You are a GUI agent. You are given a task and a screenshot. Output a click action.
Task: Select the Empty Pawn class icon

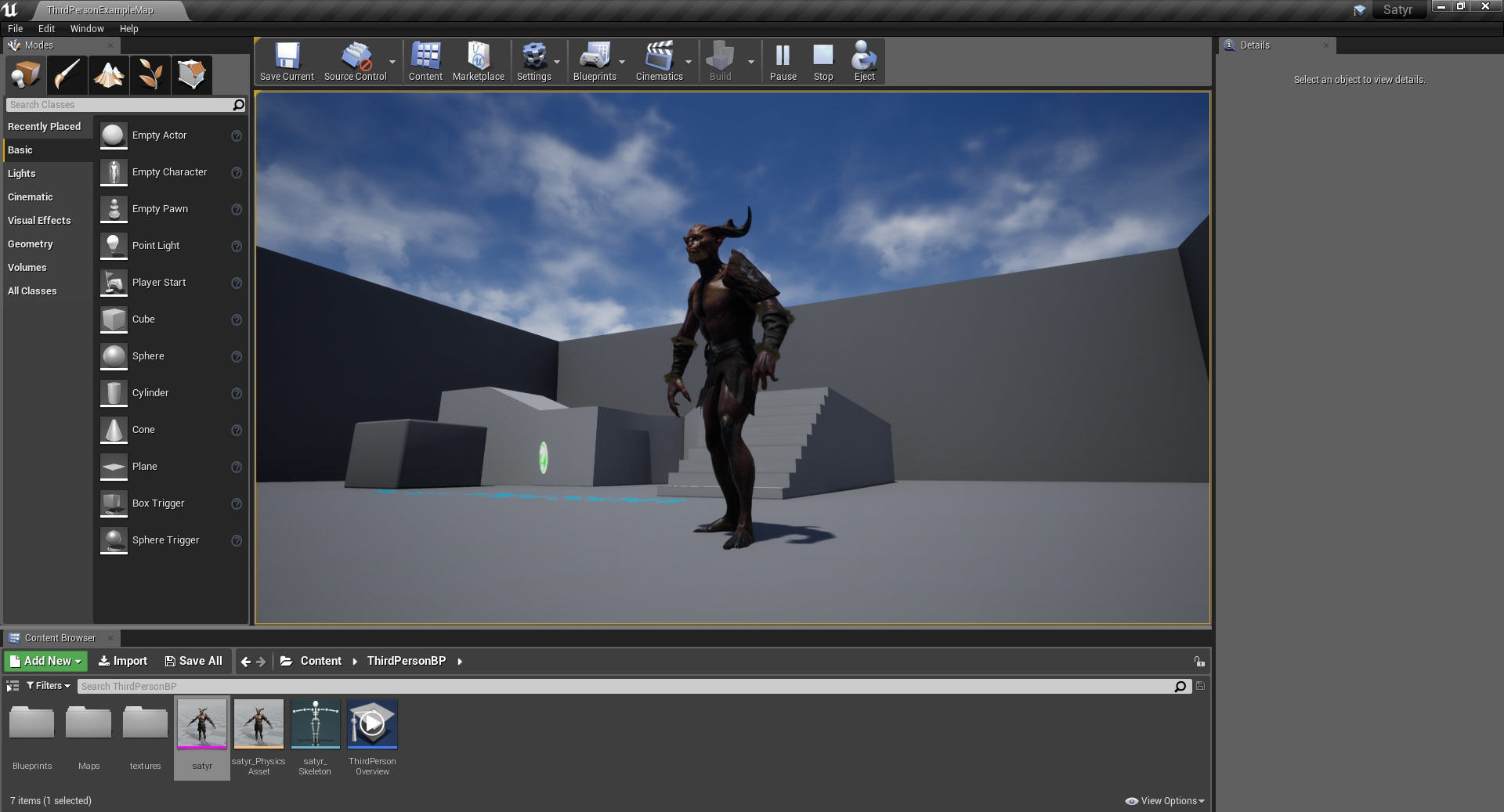coord(114,209)
